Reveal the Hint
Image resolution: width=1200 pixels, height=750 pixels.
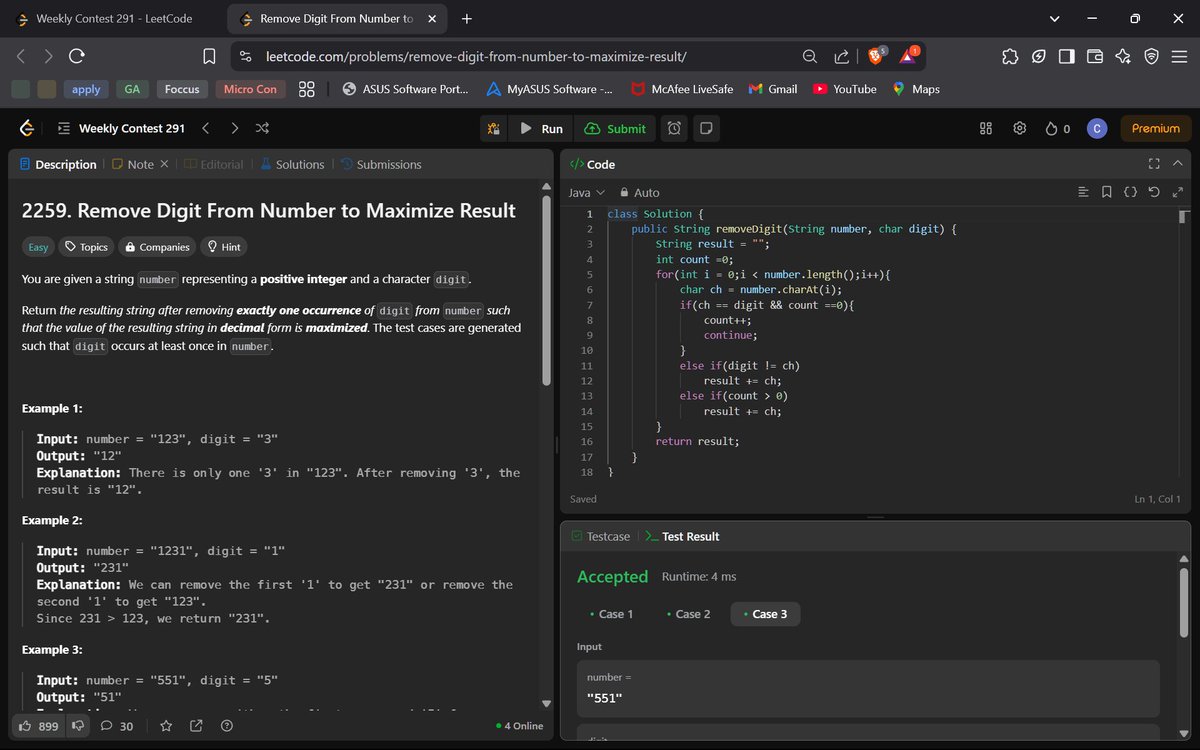[222, 247]
